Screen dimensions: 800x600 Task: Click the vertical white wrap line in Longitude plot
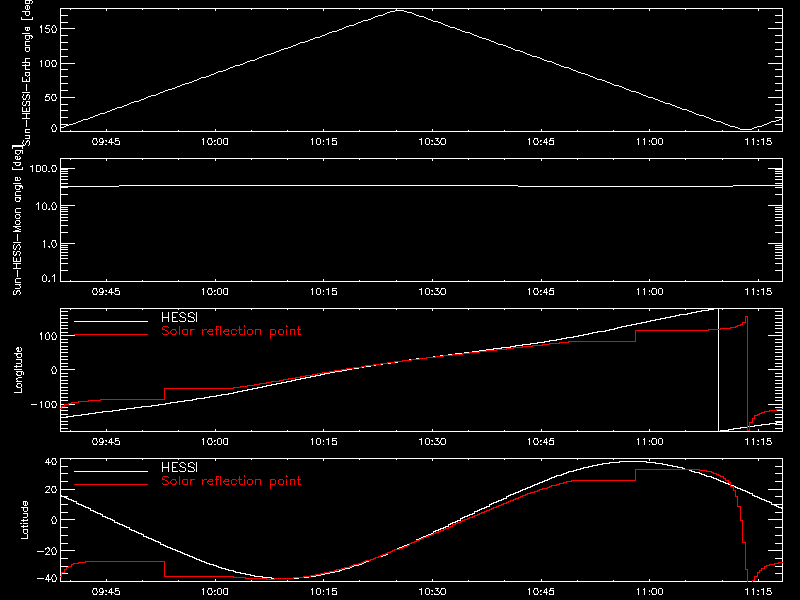pos(718,370)
